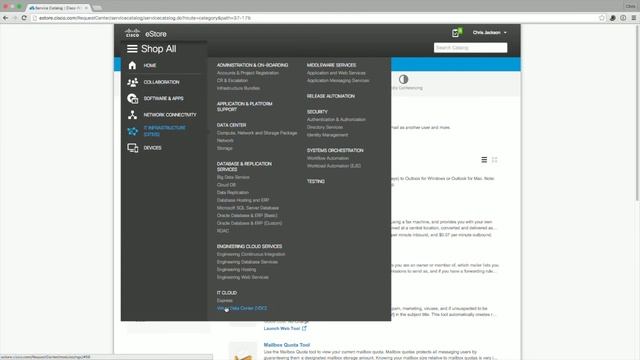This screenshot has height=360, width=640.
Task: Click the browser back arrow
Action: click(5, 18)
